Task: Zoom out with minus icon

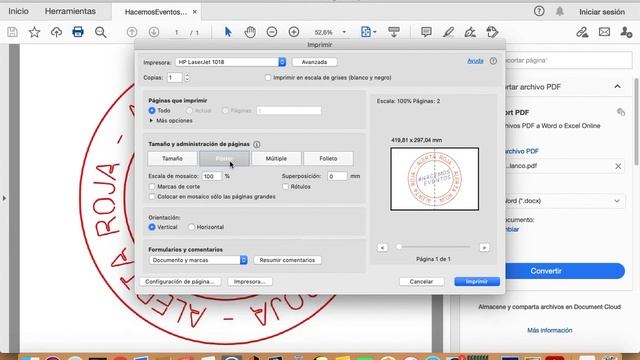Action: tap(272, 32)
